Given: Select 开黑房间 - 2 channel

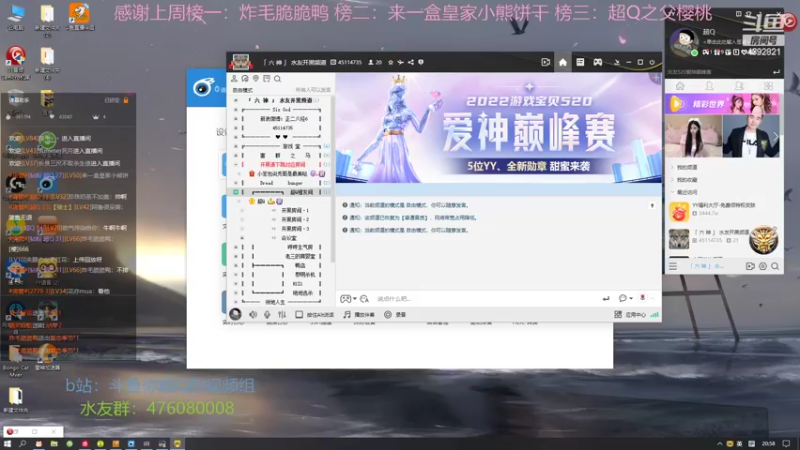Looking at the screenshot, I should [295, 219].
